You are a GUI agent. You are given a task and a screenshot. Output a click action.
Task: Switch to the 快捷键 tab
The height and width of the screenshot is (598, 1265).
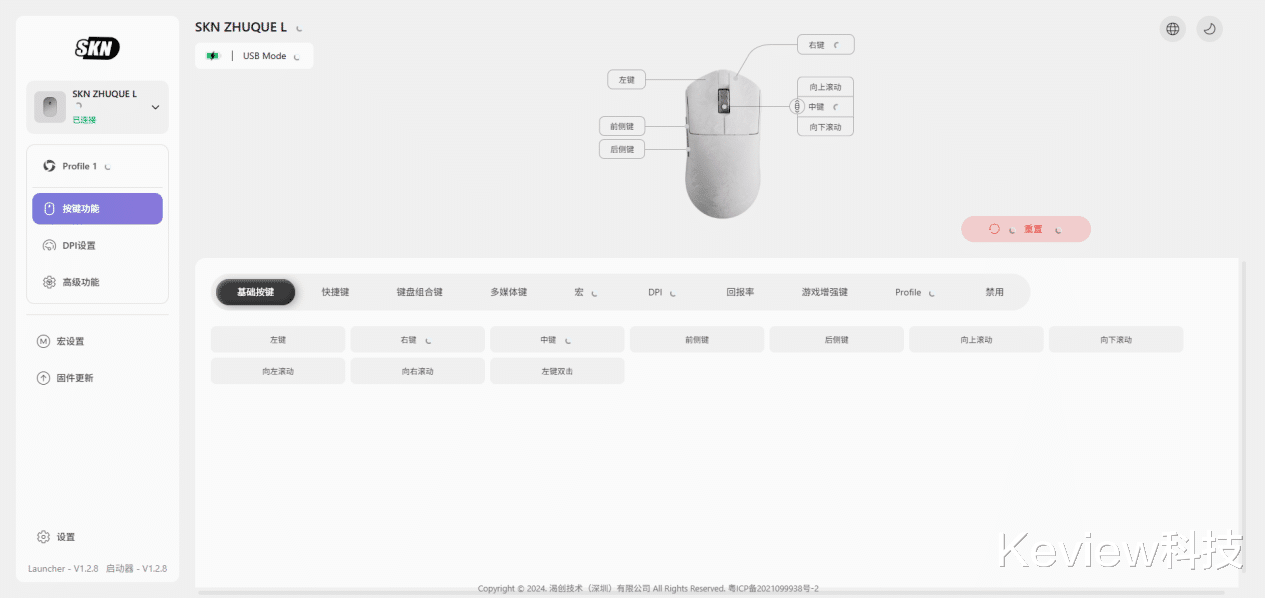click(335, 292)
